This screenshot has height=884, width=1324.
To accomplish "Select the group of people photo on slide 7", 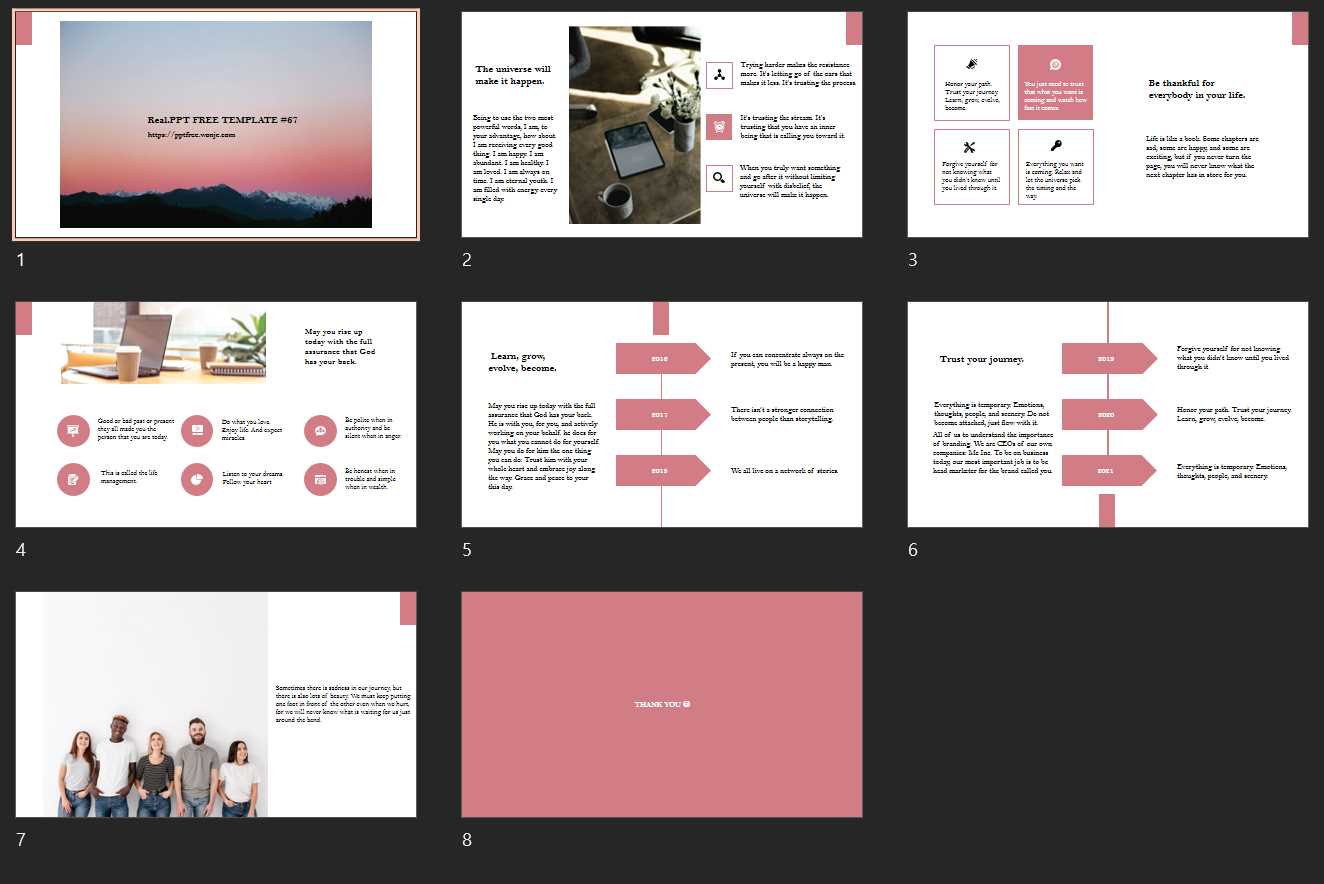I will coord(155,704).
